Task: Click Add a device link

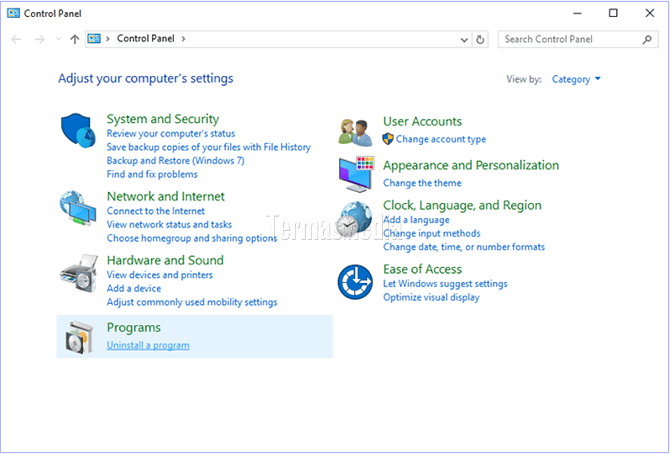Action: [134, 289]
